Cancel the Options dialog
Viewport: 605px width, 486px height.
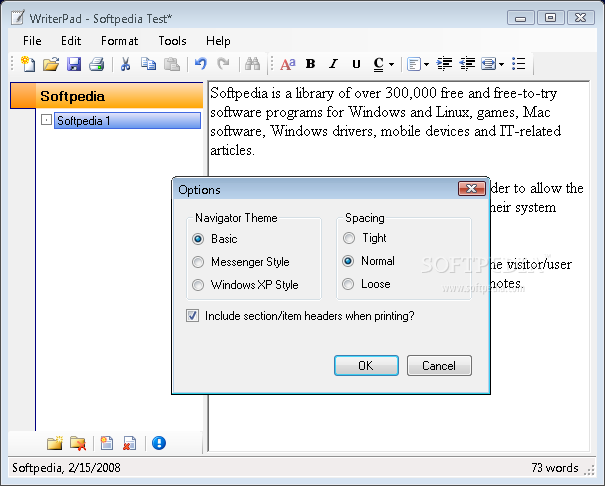(x=439, y=365)
